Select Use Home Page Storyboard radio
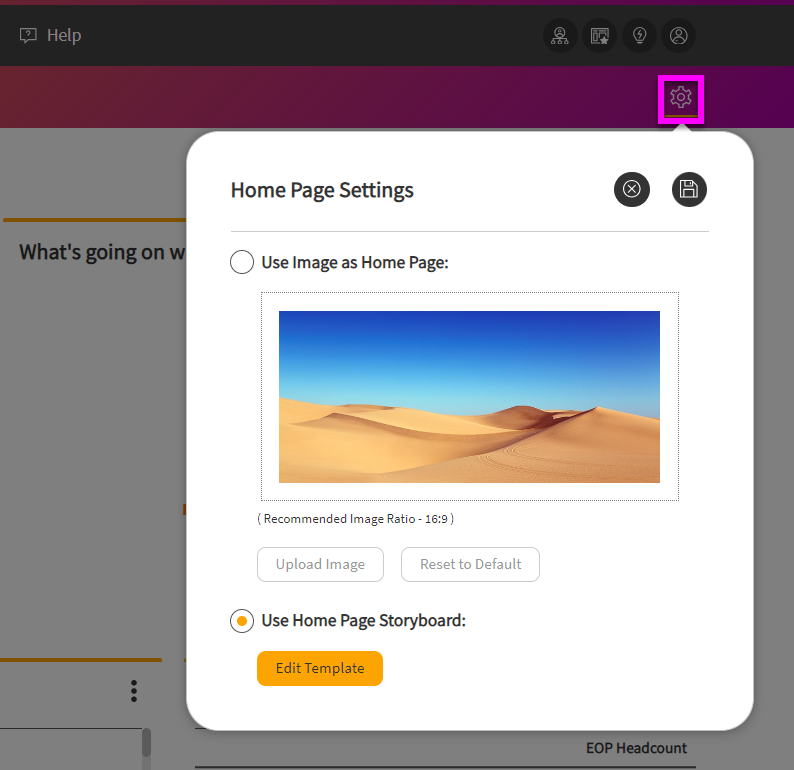Viewport: 794px width, 770px height. coord(242,621)
